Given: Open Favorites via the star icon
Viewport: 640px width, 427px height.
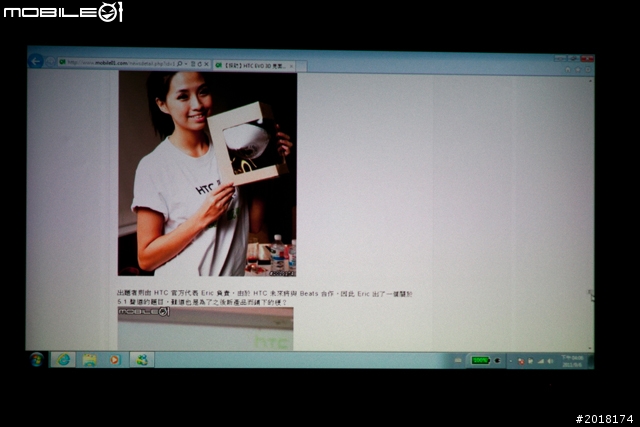Looking at the screenshot, I should 578,69.
